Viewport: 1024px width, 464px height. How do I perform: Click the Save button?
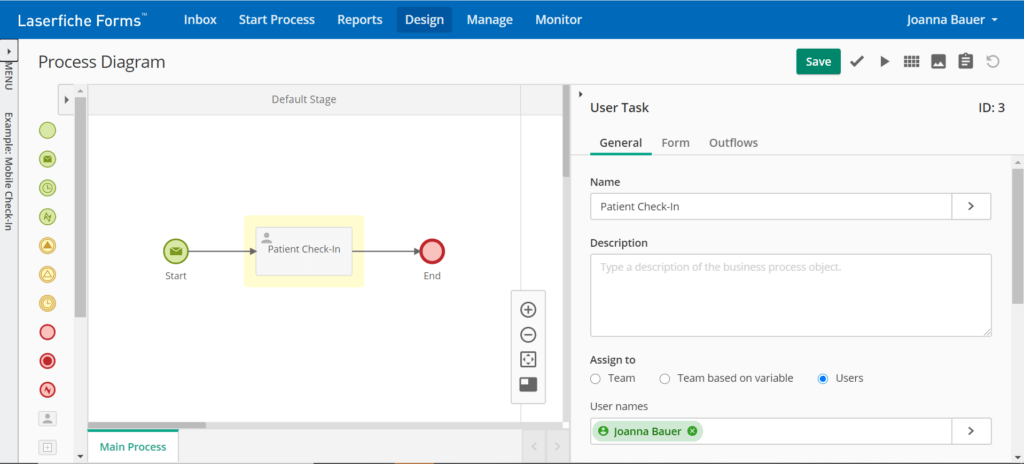point(818,61)
